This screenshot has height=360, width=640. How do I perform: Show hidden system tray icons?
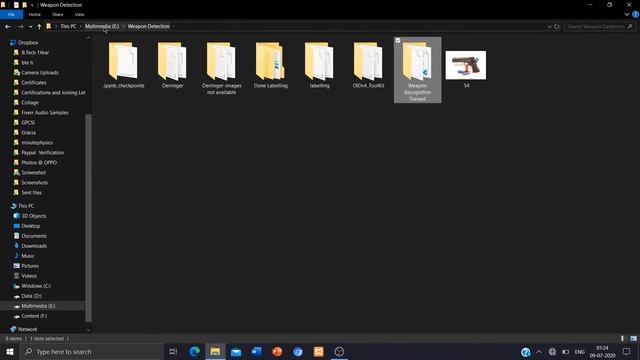539,351
